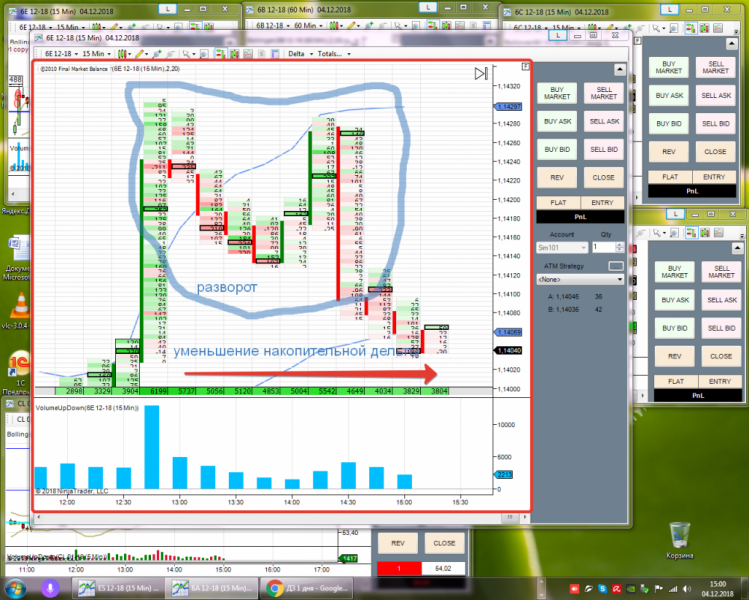This screenshot has height=600, width=749.
Task: Toggle Chart Trader icon in lower-right window toolbar
Action: coord(691,233)
